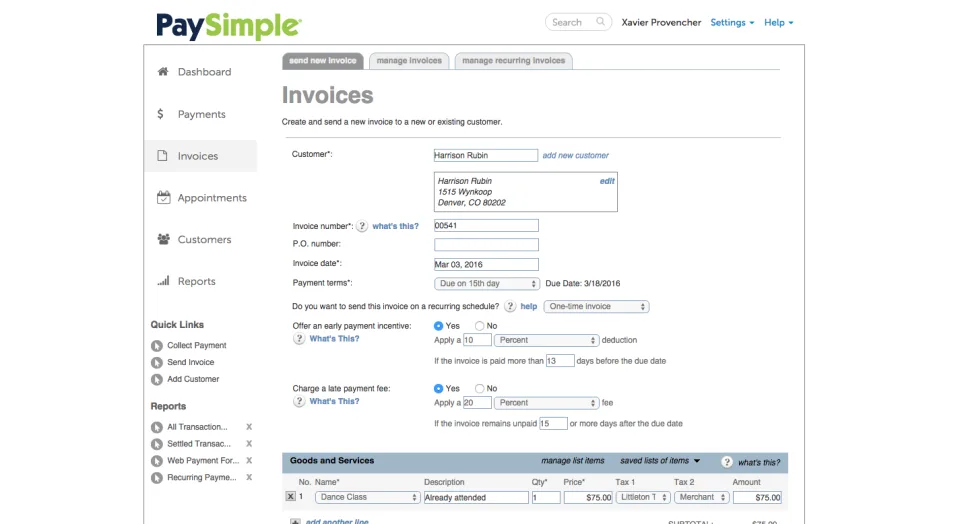Image resolution: width=960 pixels, height=524 pixels.
Task: Click What's This under late payment fee
Action: pos(334,401)
